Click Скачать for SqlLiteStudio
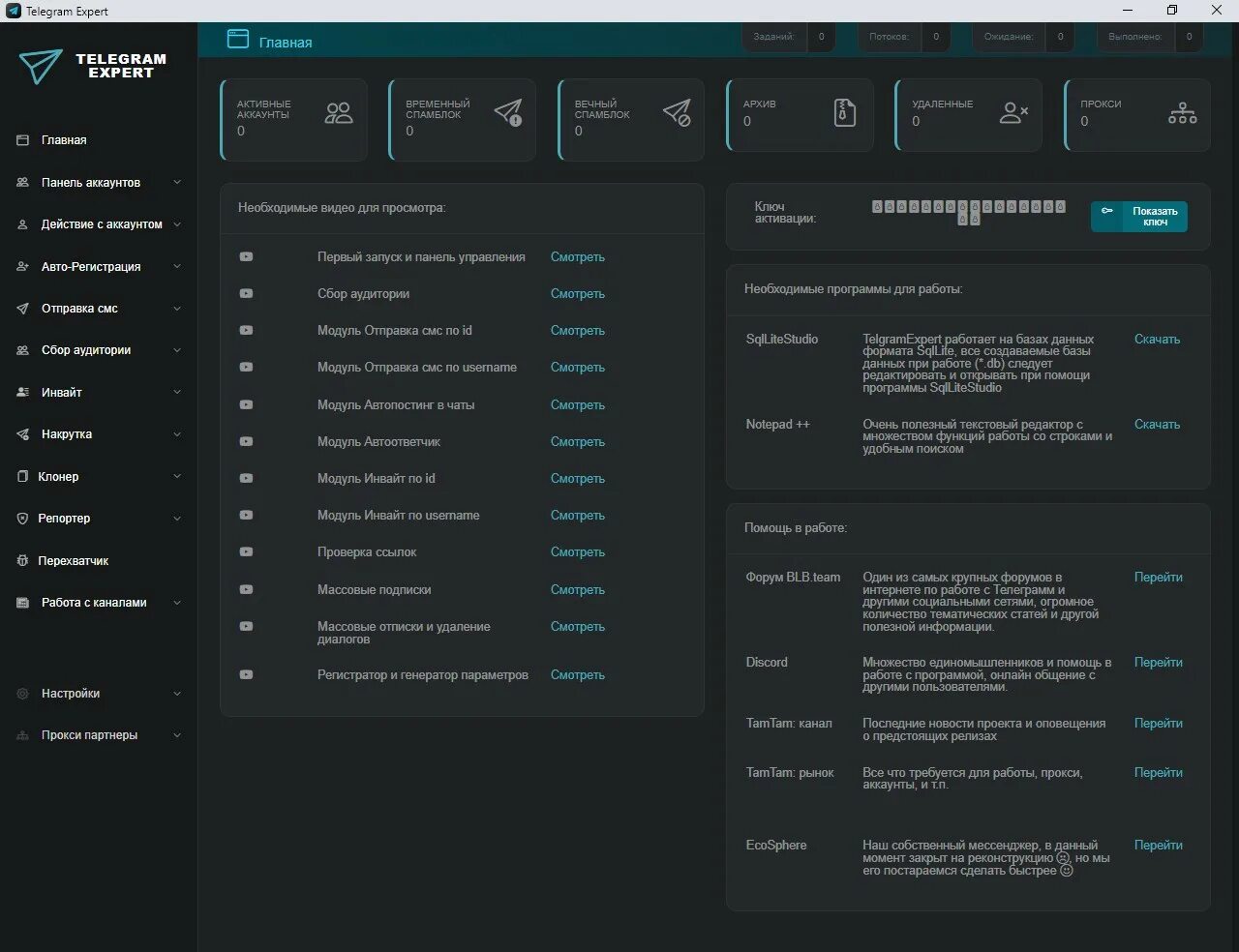The height and width of the screenshot is (952, 1239). point(1157,340)
